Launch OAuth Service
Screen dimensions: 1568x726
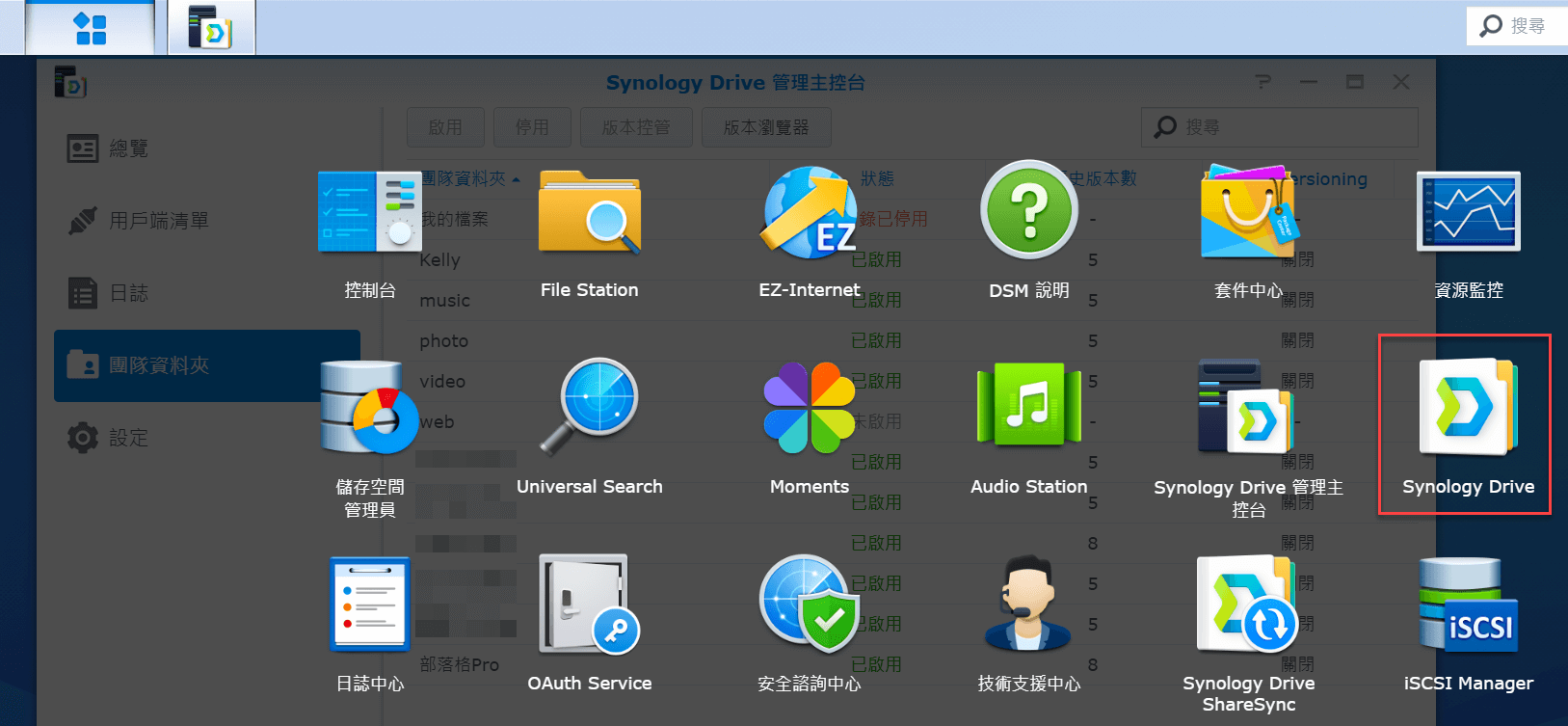click(x=590, y=624)
